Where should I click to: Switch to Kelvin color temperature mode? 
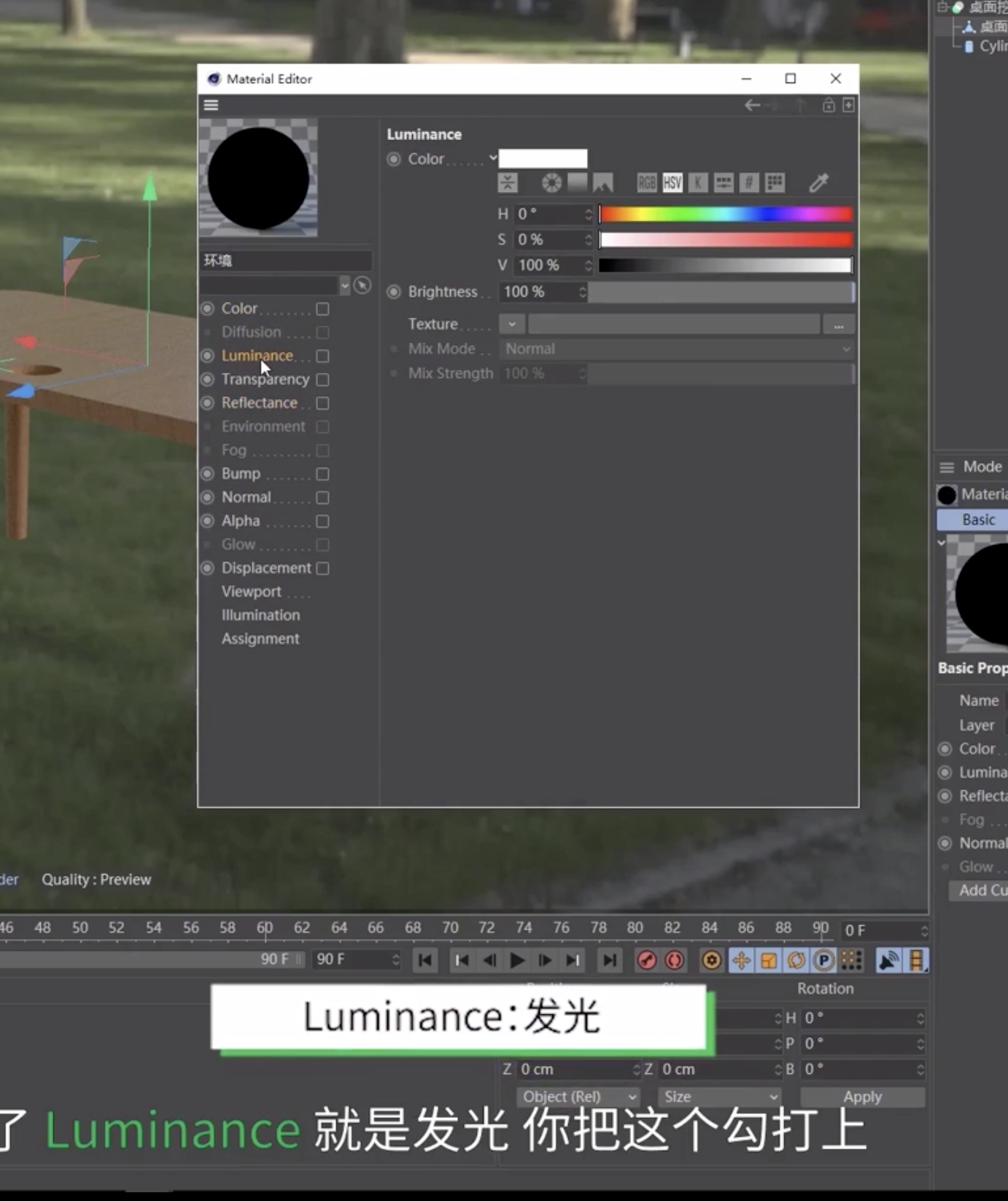click(698, 182)
